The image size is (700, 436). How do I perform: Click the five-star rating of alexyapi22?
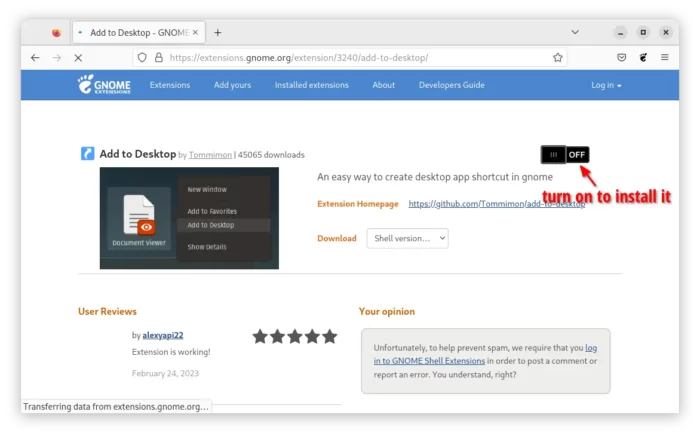coord(295,336)
